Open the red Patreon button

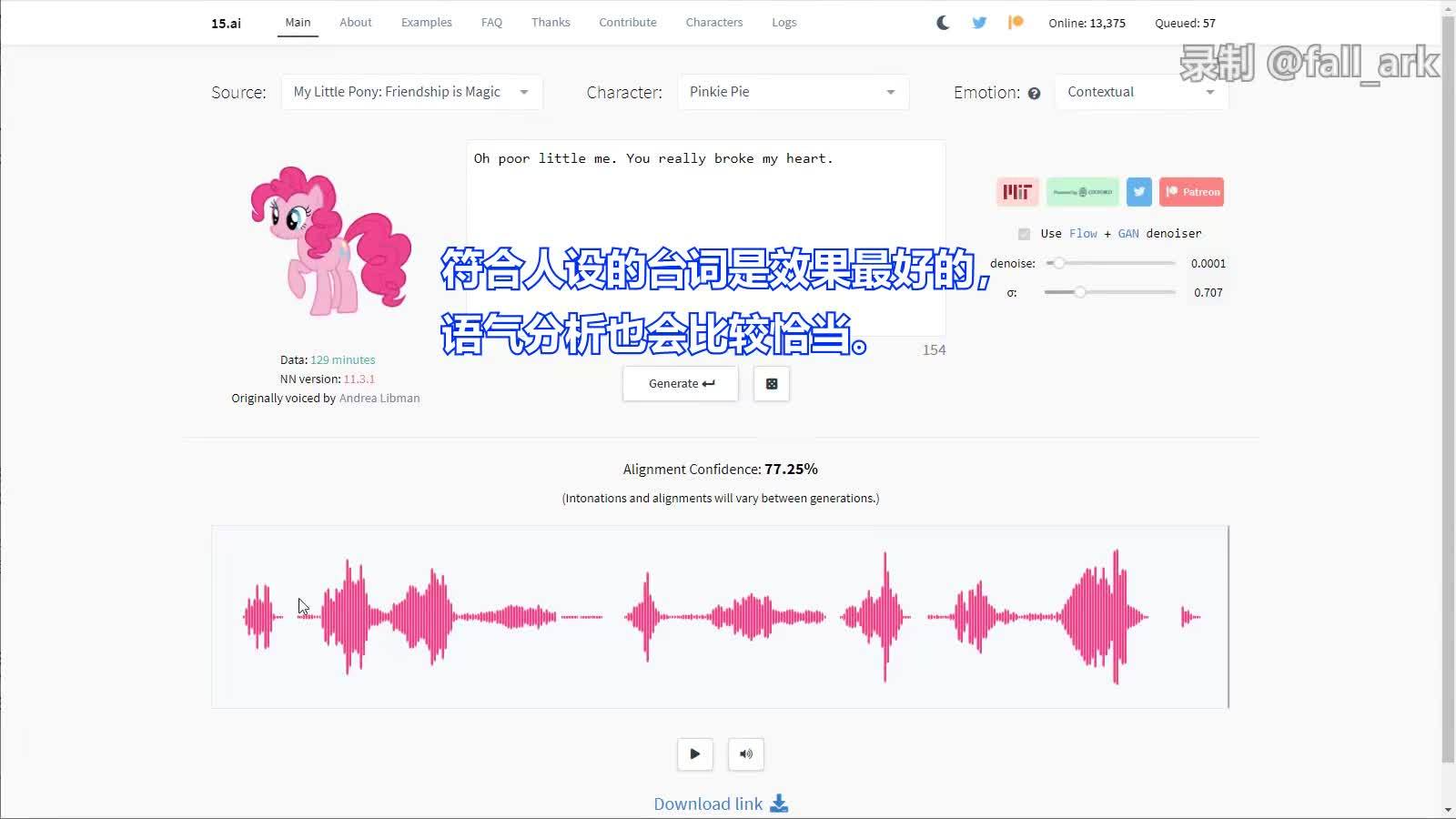coord(1192,192)
